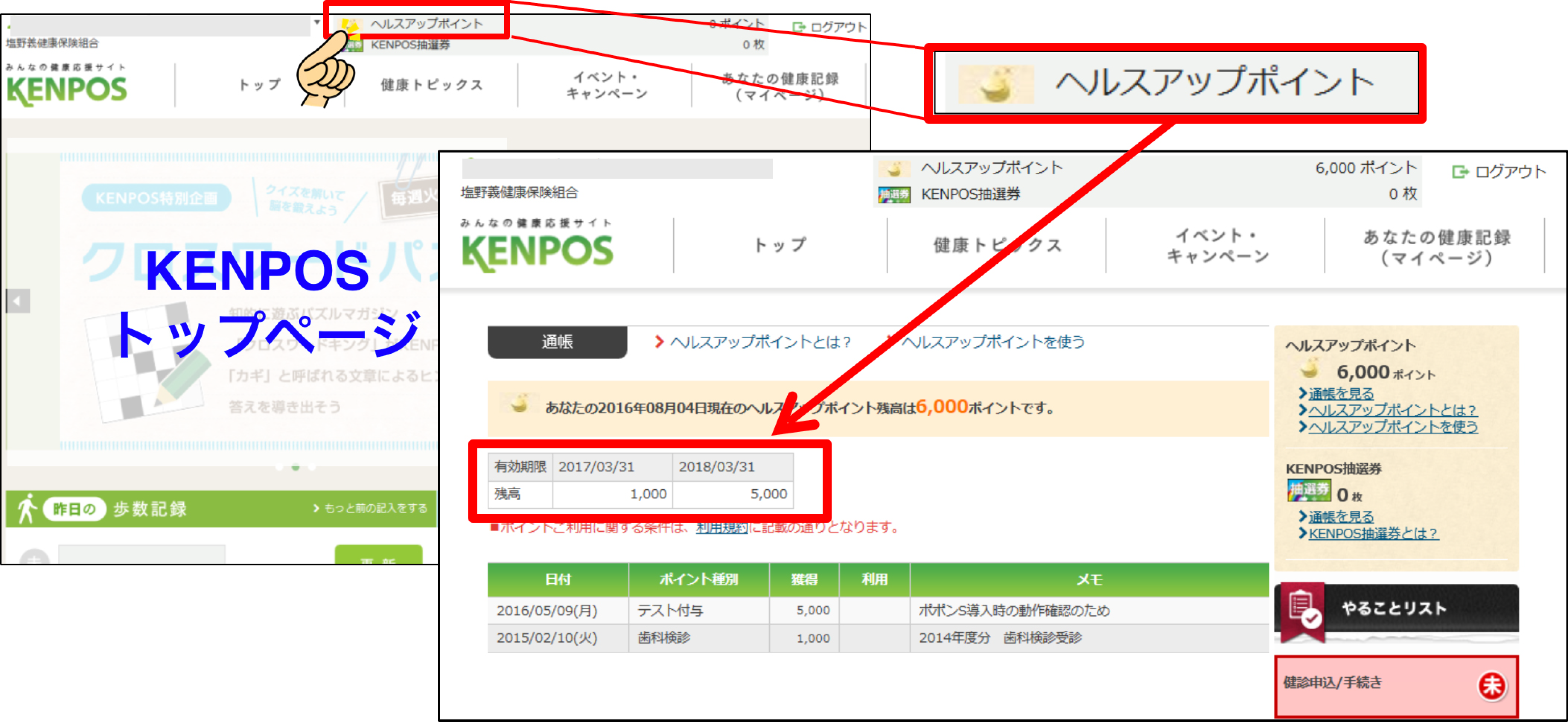1568x722 pixels.
Task: Click step count input field in back window
Action: pos(142,555)
